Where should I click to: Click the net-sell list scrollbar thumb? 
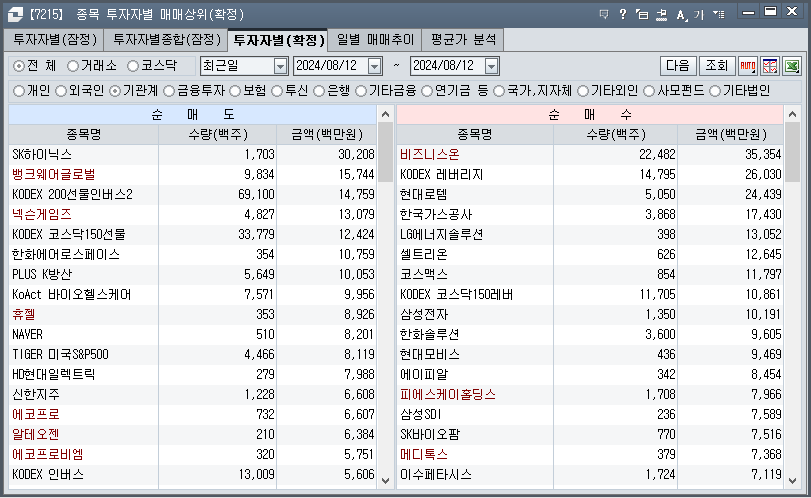pos(385,152)
